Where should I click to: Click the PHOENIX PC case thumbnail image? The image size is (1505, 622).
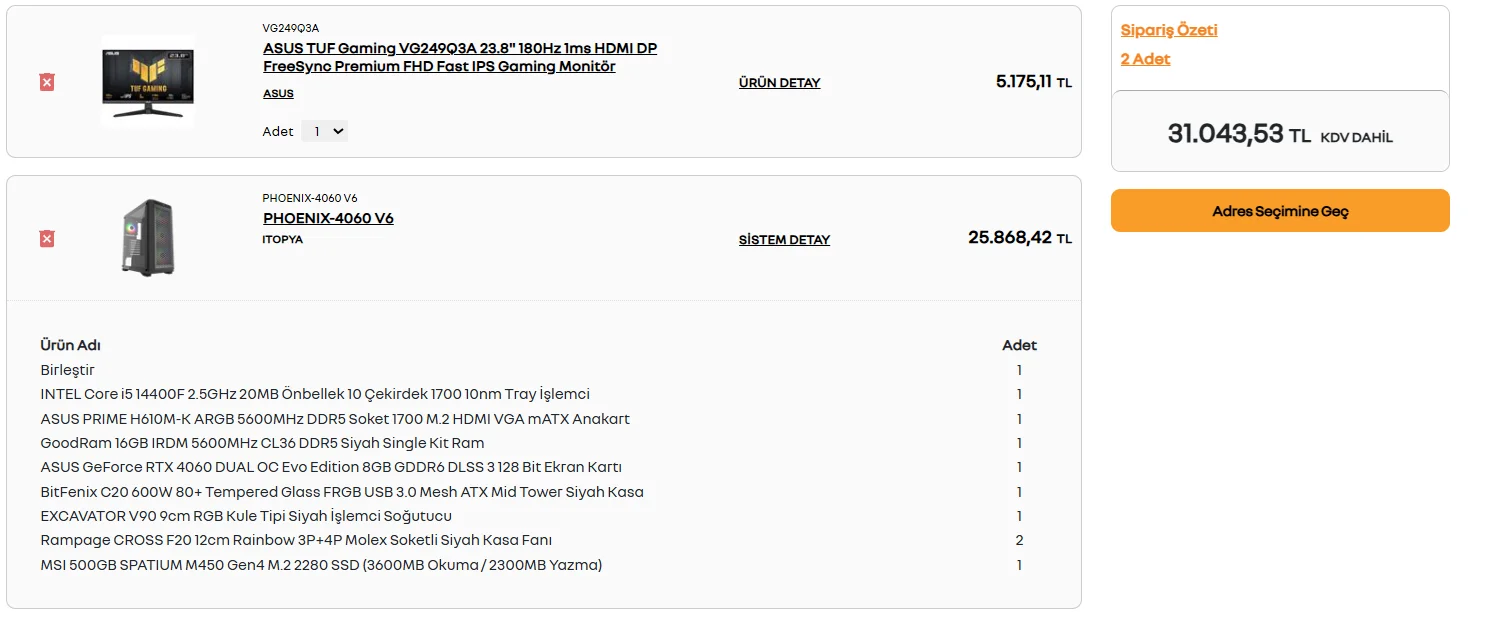coord(148,237)
